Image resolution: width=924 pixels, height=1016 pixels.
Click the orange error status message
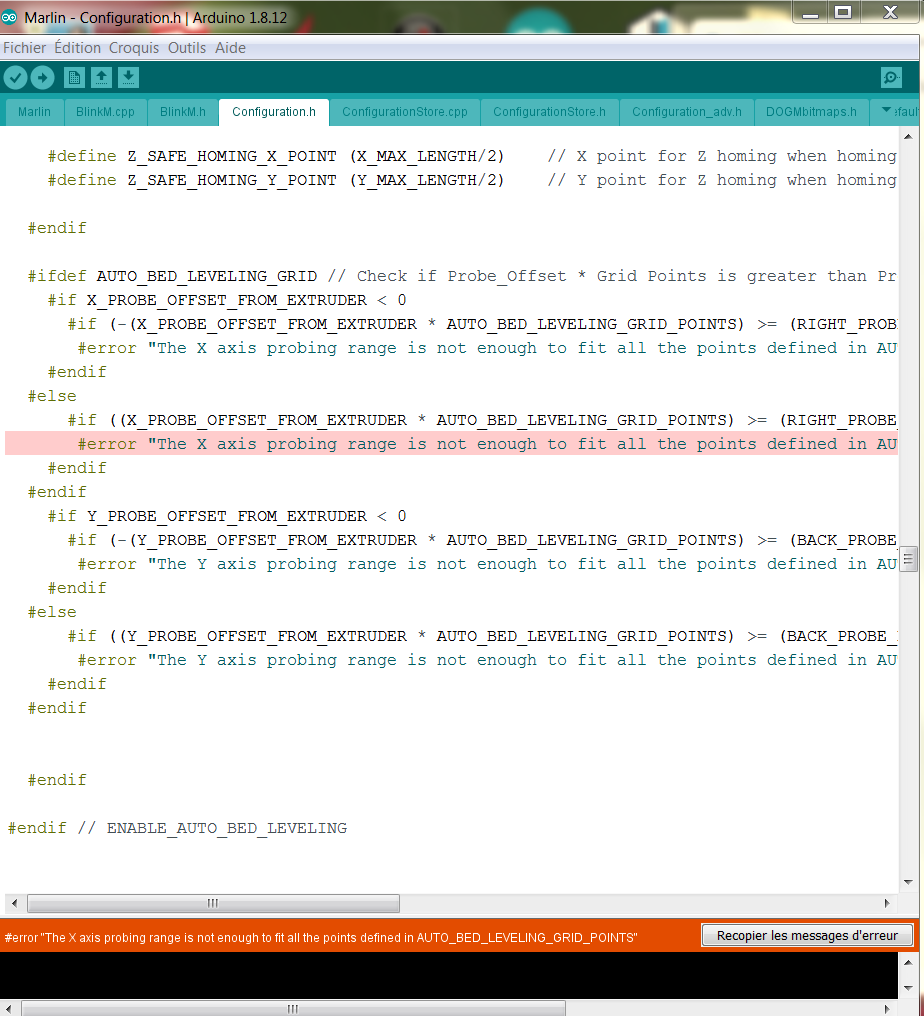(321, 938)
